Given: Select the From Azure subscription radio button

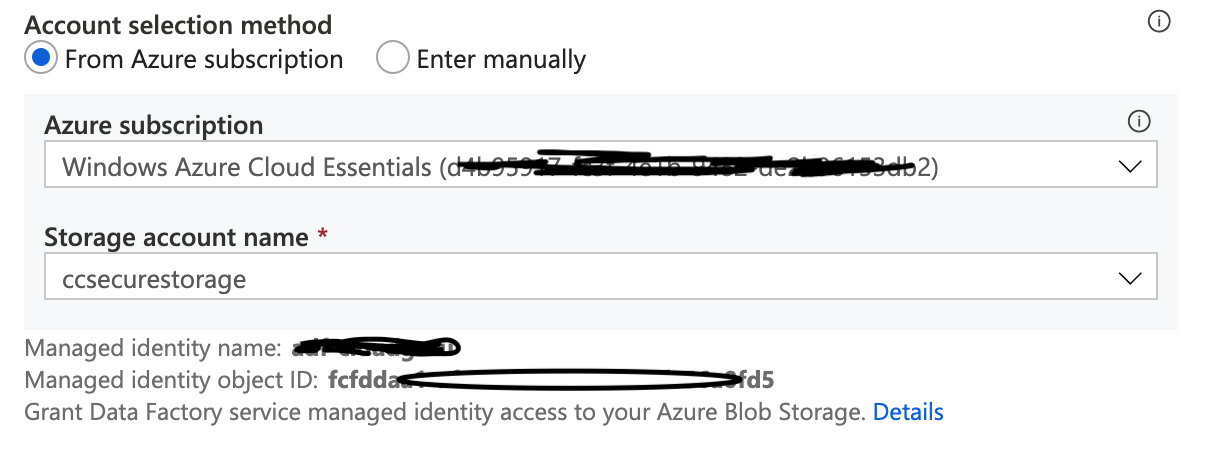Looking at the screenshot, I should point(41,58).
